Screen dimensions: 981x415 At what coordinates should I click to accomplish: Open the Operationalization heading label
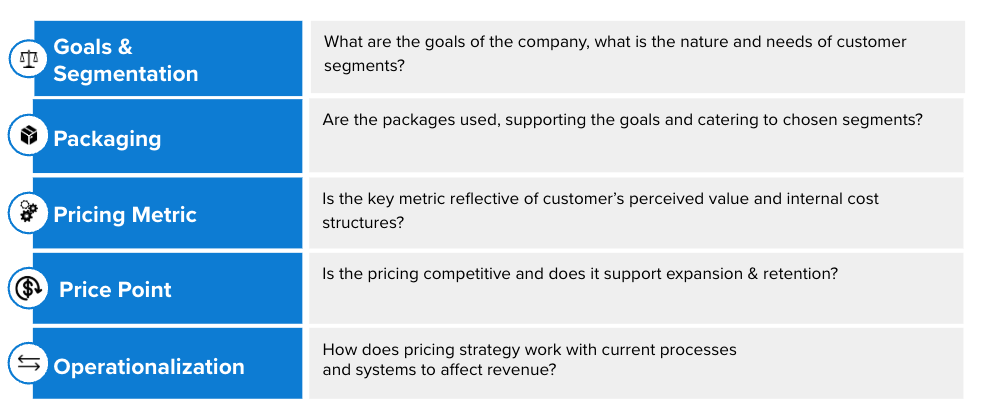pyautogui.click(x=149, y=367)
